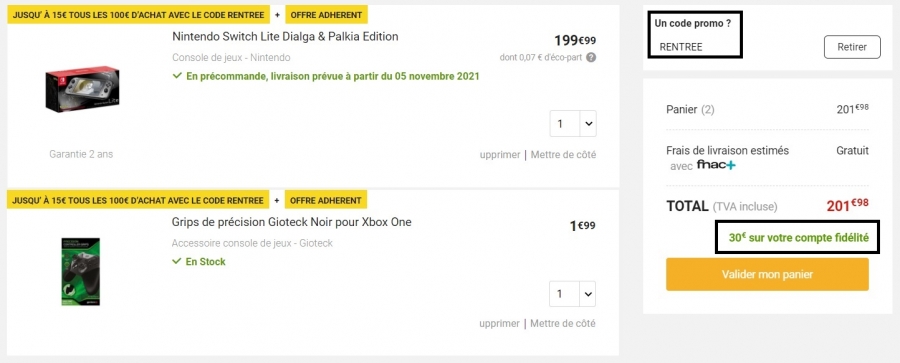Open the Gioteck grips quantity dropdown
900x363 pixels.
(572, 294)
